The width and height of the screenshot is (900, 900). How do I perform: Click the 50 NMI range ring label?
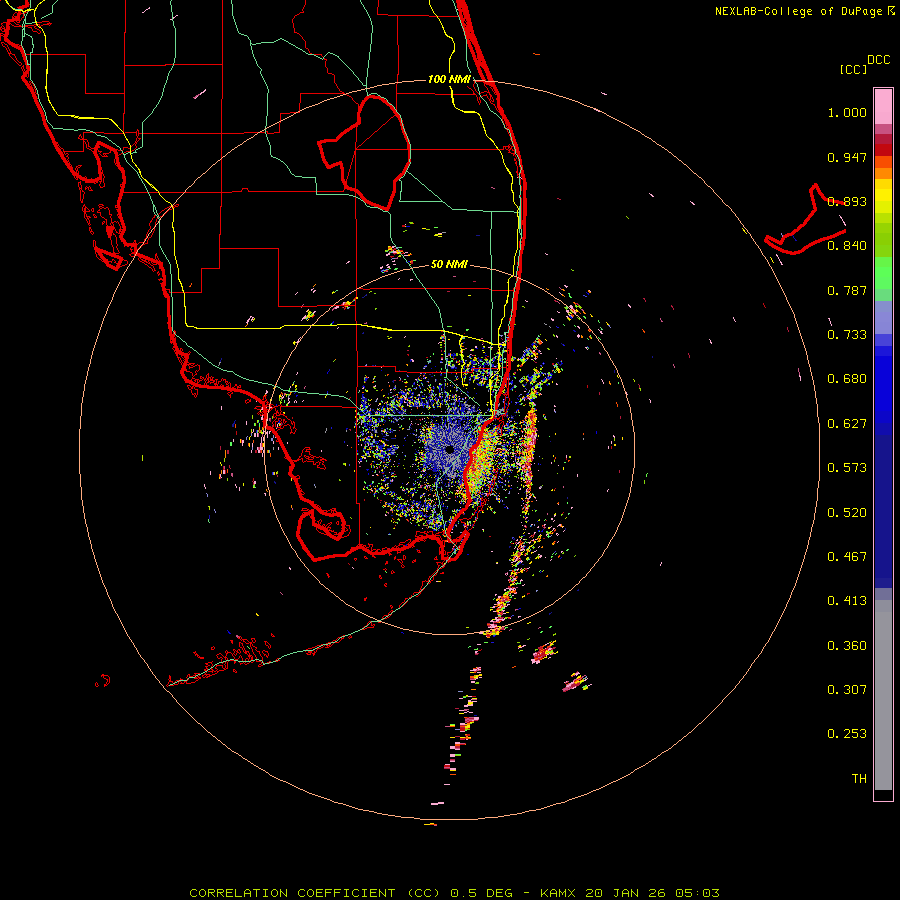[449, 264]
